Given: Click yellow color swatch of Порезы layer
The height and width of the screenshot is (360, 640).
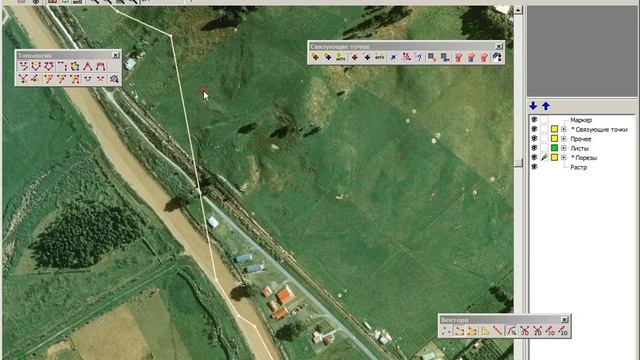Looking at the screenshot, I should coord(554,158).
